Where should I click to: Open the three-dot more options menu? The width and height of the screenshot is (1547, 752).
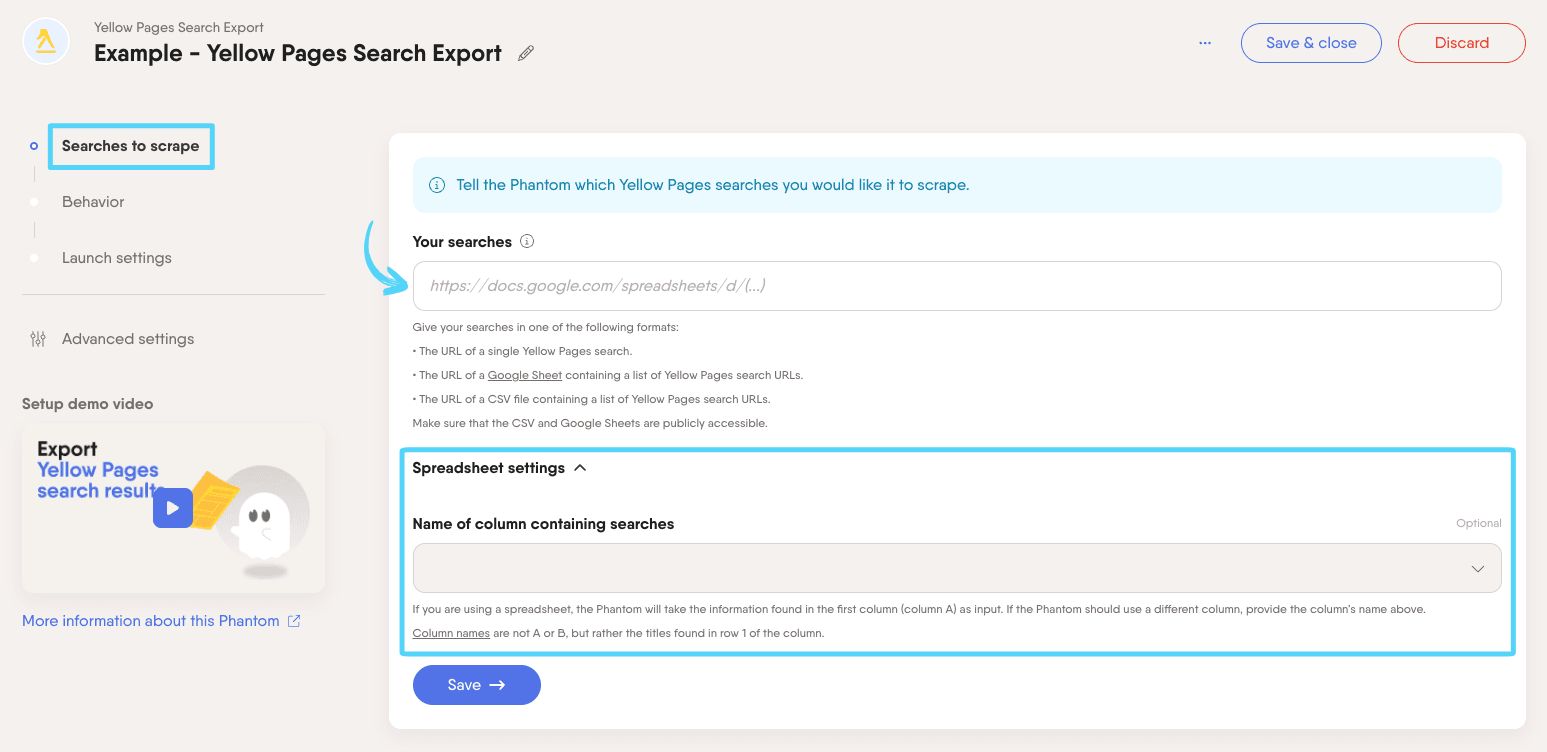pos(1205,43)
